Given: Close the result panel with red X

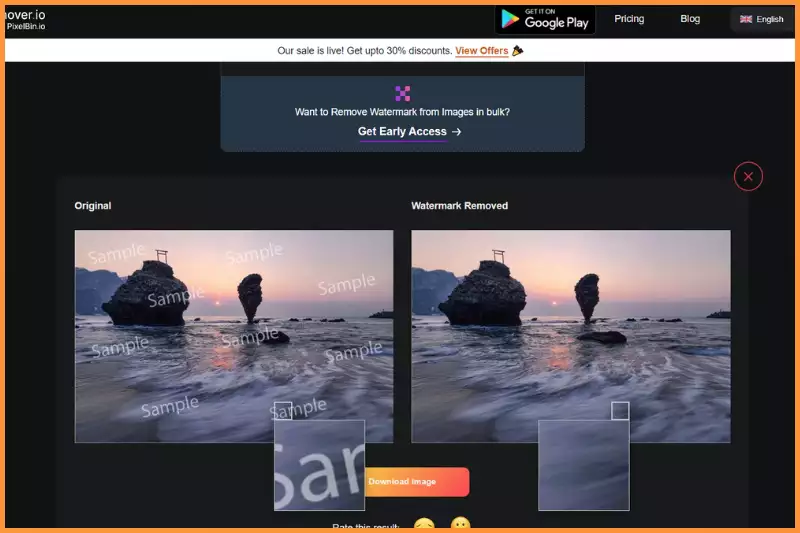Looking at the screenshot, I should (748, 176).
